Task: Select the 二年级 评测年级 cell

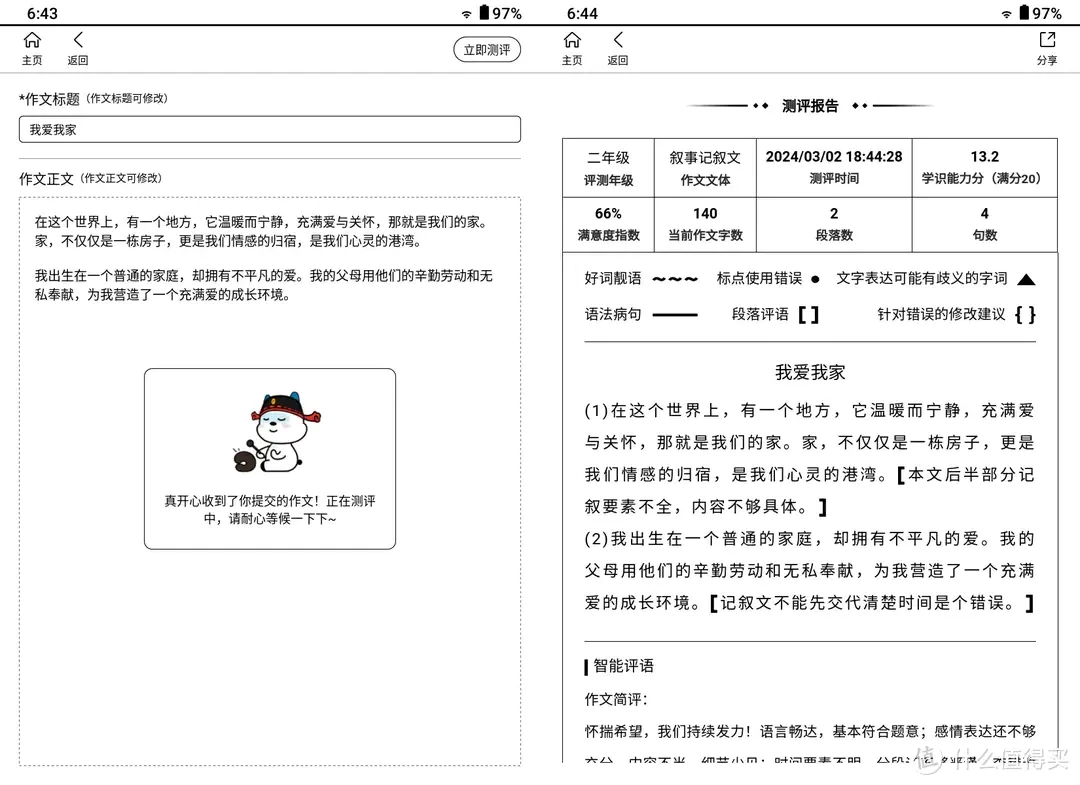Action: click(x=608, y=168)
